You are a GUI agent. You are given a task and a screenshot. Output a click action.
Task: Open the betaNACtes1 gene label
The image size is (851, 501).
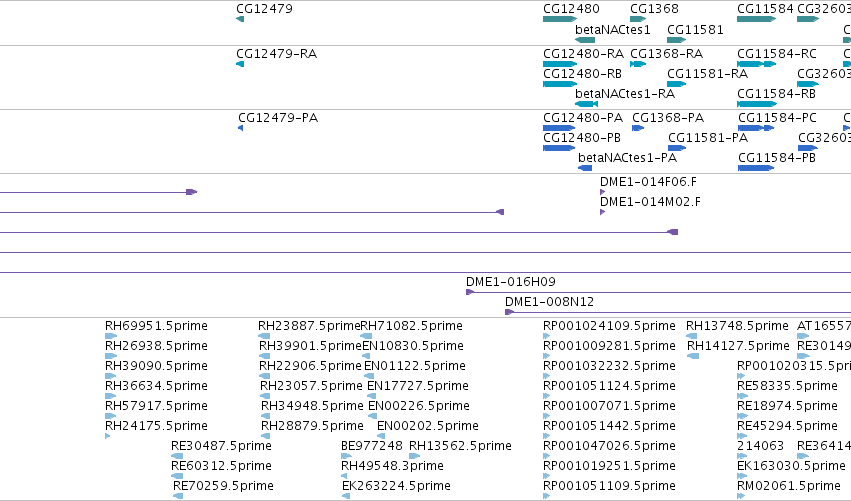[612, 29]
